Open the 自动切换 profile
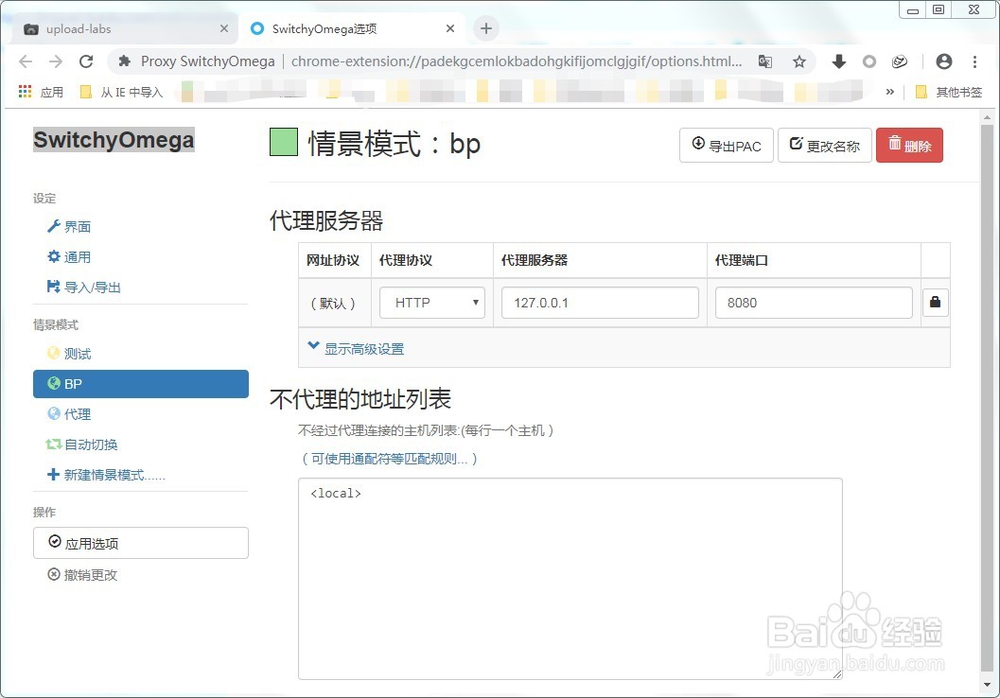Screen dimensions: 1000x698 82,445
